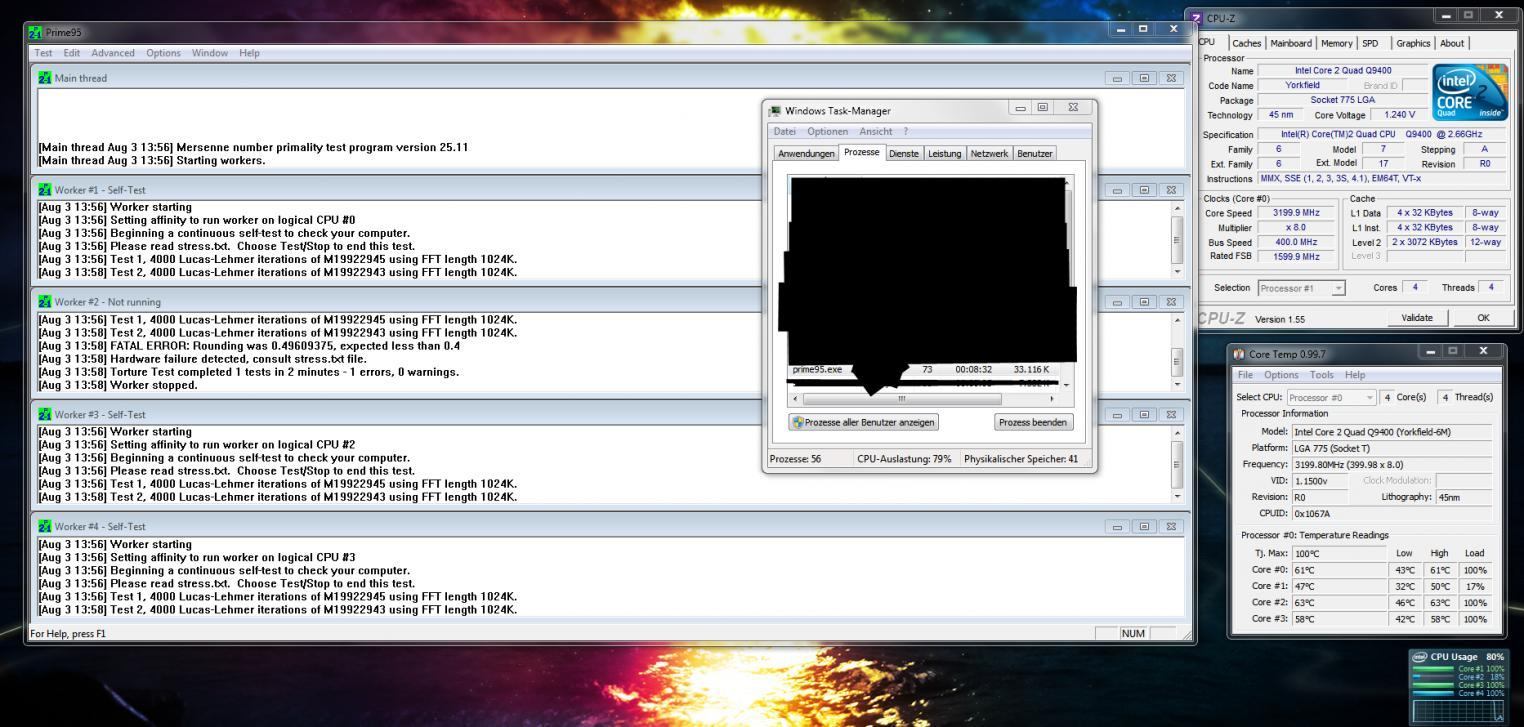Click the Intel icon on CPU Usage gadget
The width and height of the screenshot is (1524, 727).
[x=1419, y=657]
